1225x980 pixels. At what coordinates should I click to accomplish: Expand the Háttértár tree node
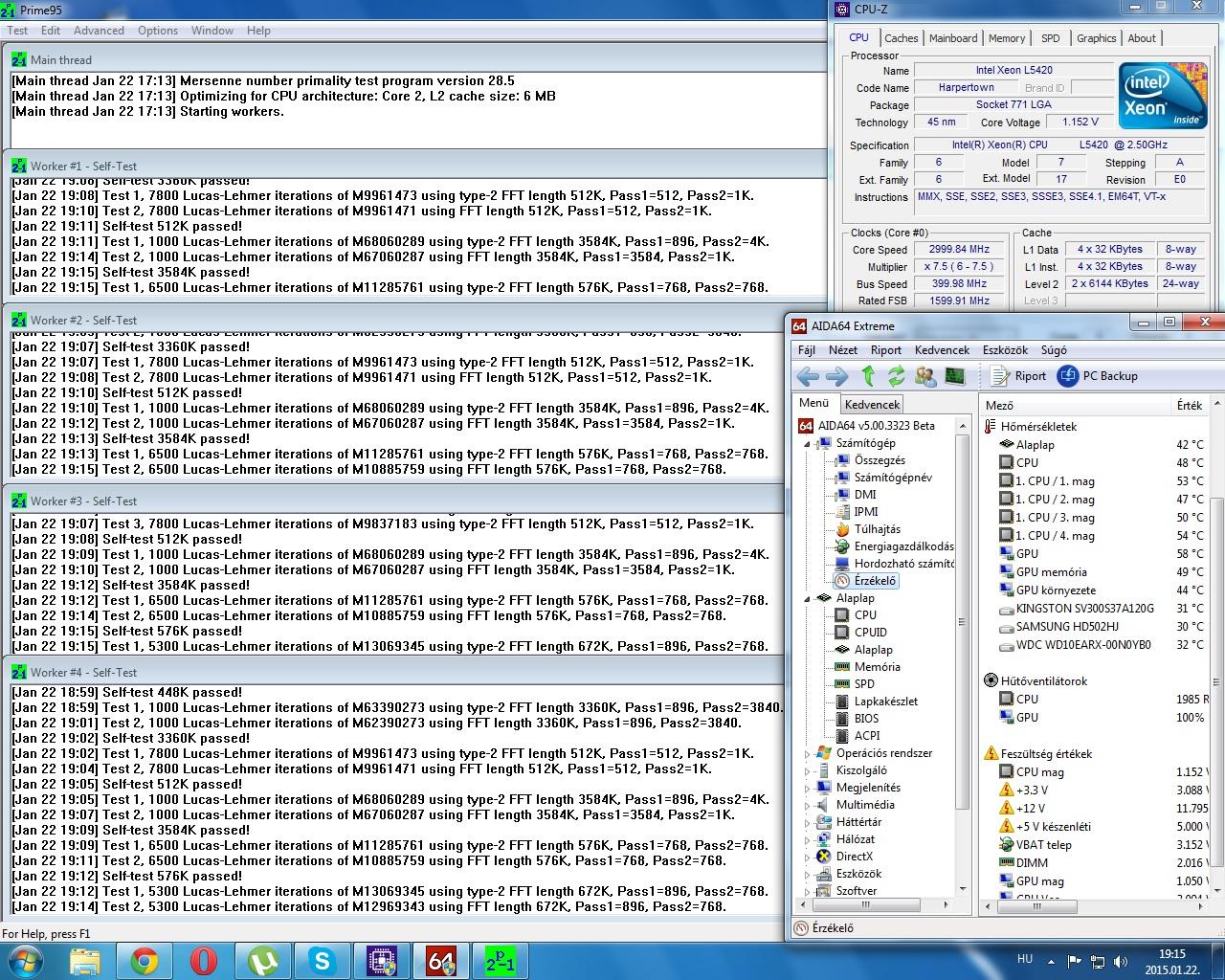807,822
